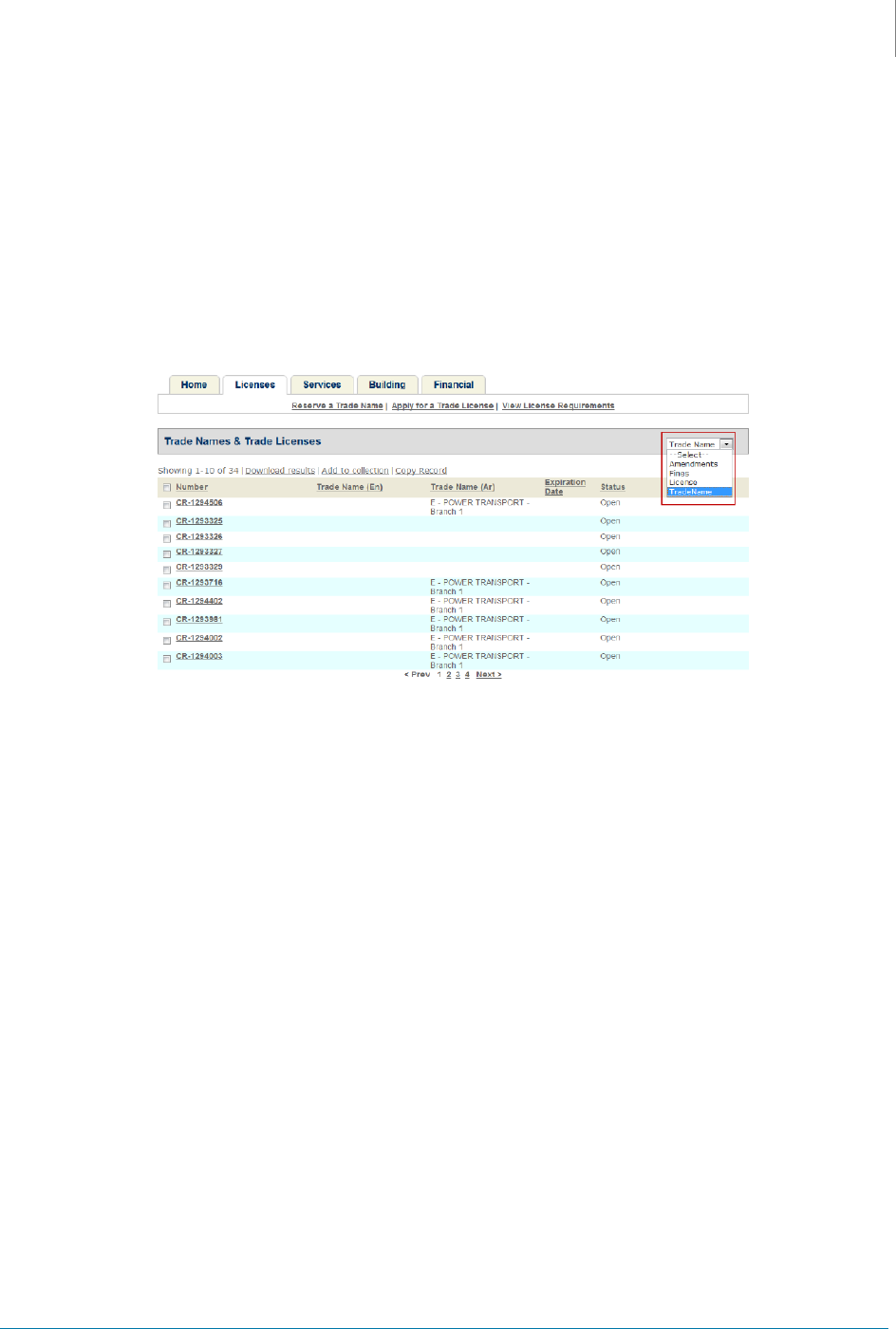Screen dimensions: 896x1329
Task: Choose highlighted TradeName dropdown option
Action: [700, 492]
